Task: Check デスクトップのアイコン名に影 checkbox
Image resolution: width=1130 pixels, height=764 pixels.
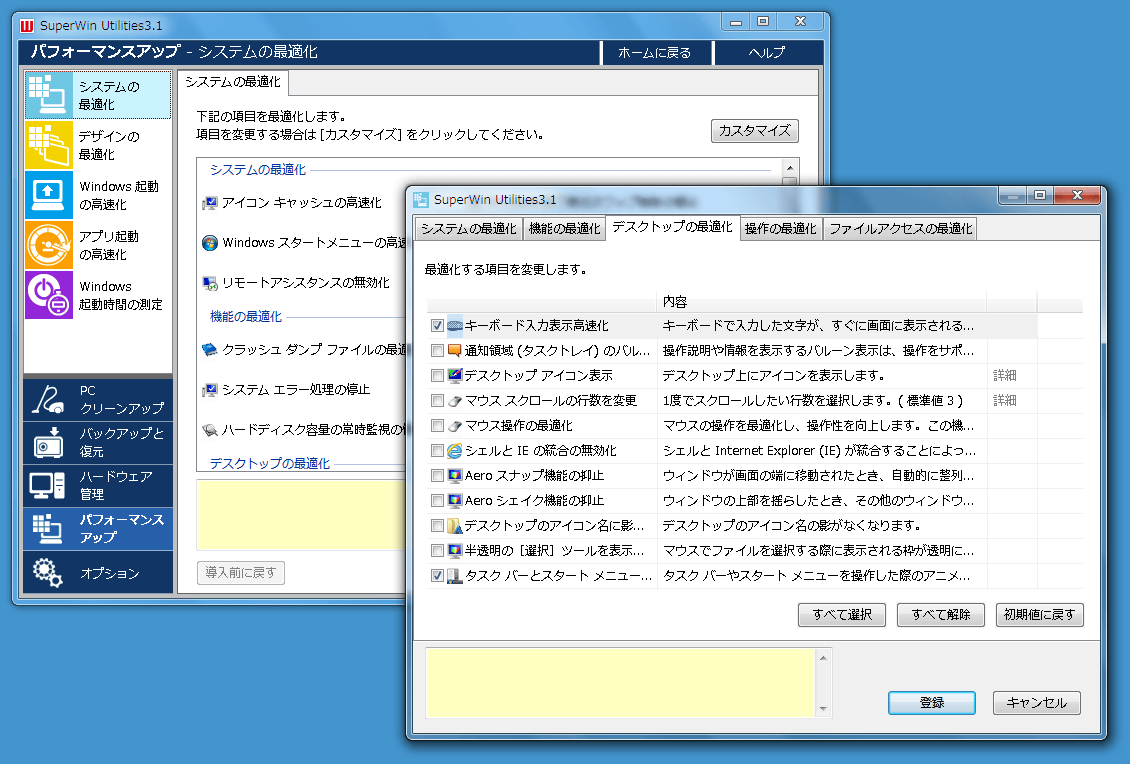Action: [x=437, y=525]
